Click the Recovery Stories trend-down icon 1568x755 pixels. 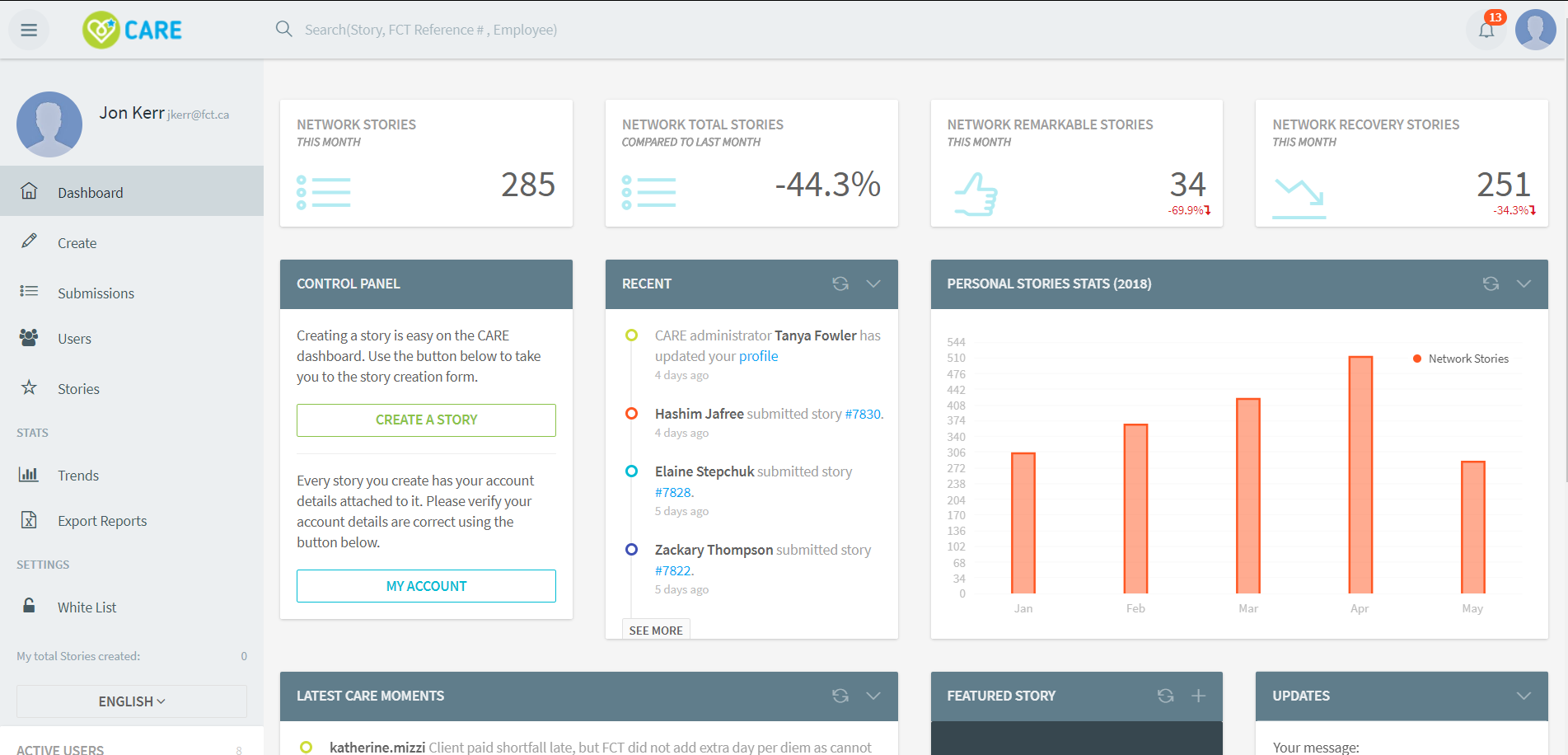point(1299,198)
